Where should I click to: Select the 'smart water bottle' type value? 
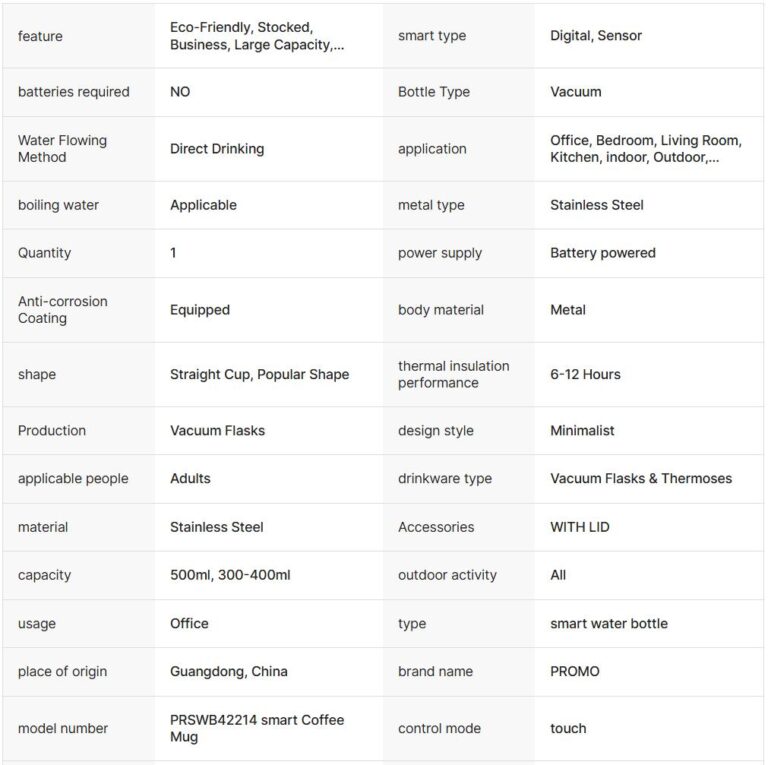(x=609, y=624)
